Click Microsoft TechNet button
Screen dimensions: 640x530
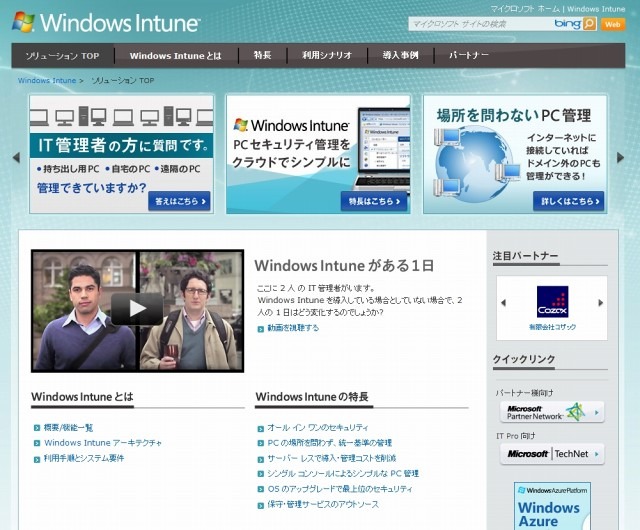tap(552, 454)
